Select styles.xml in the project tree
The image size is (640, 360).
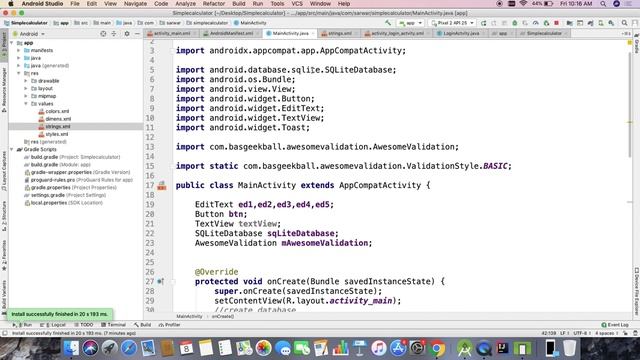(53, 134)
